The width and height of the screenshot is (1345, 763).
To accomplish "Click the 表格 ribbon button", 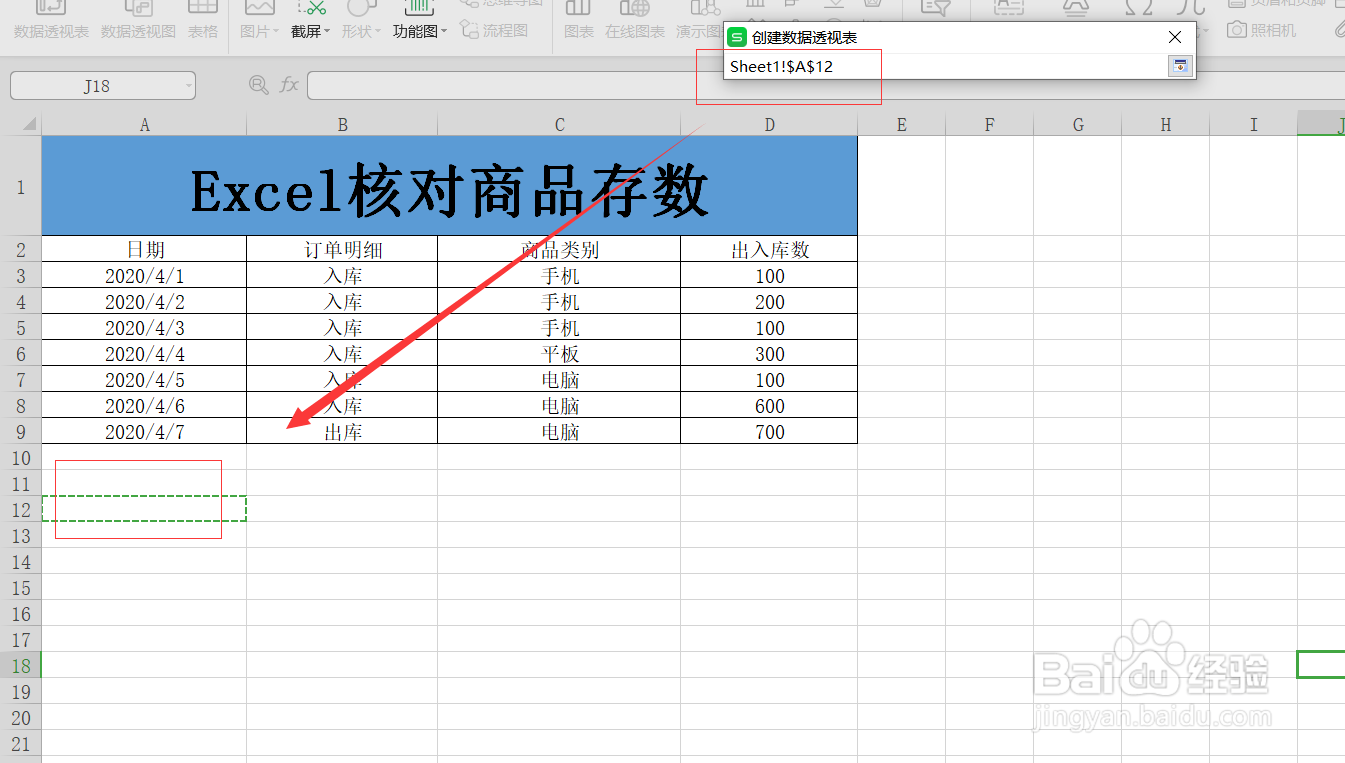I will [203, 20].
